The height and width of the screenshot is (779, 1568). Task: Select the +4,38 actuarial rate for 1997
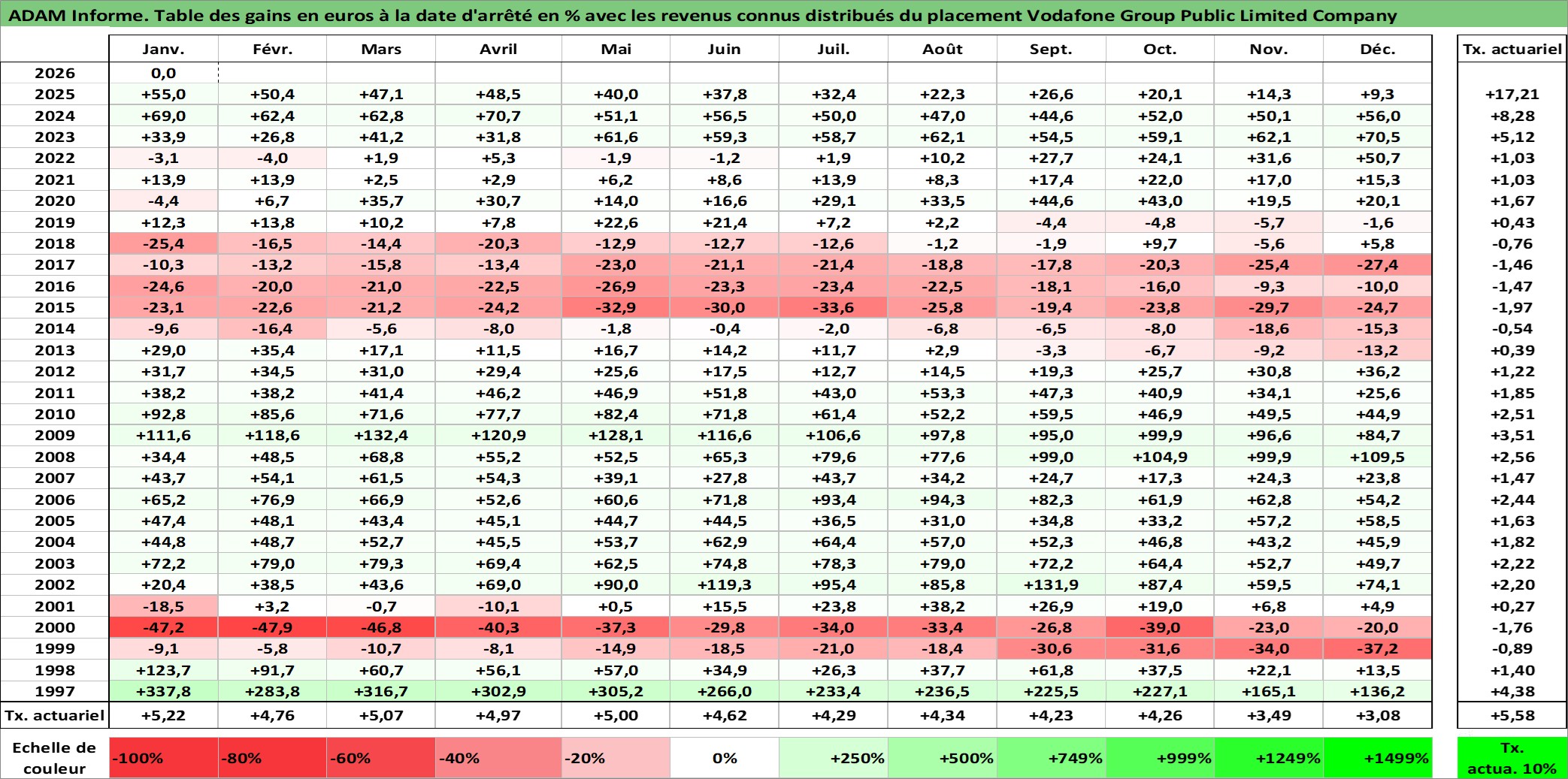point(1512,691)
